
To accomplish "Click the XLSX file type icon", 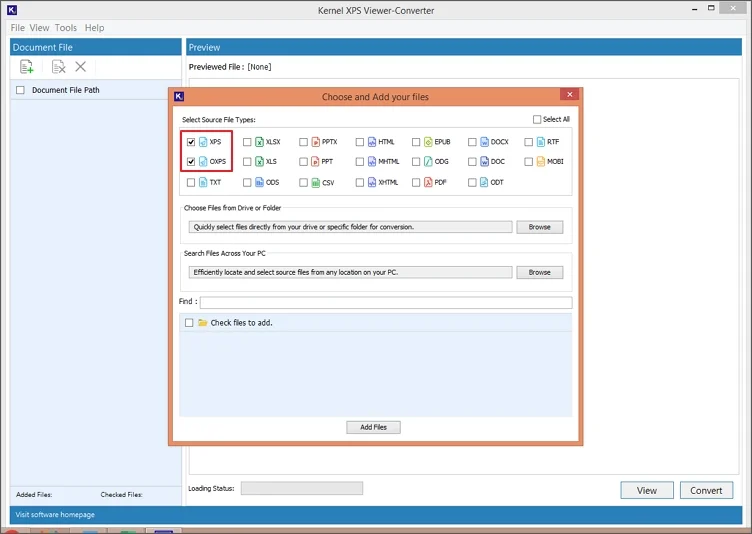I will 259,142.
